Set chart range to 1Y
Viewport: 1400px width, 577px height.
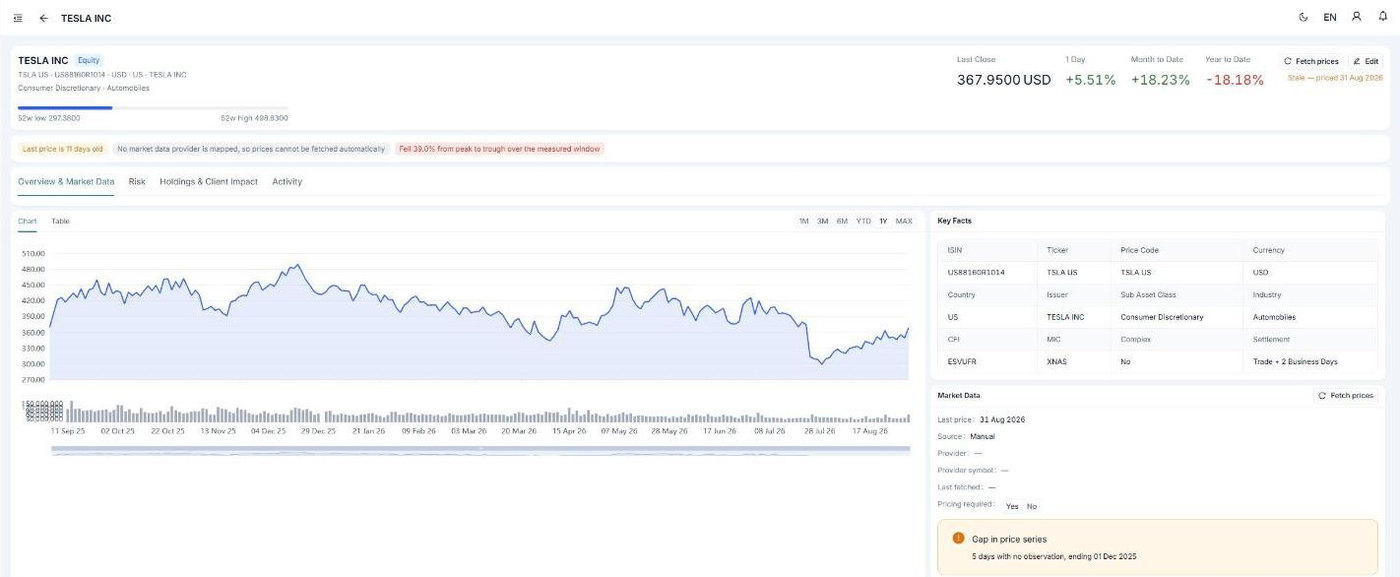pyautogui.click(x=884, y=221)
